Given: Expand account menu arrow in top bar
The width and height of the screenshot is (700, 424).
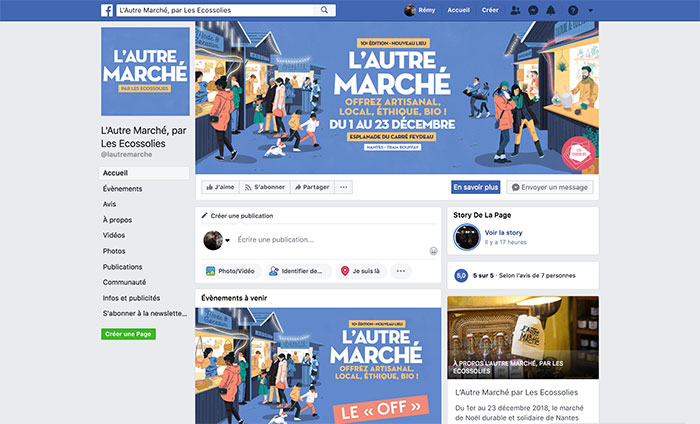Looking at the screenshot, I should tap(591, 10).
